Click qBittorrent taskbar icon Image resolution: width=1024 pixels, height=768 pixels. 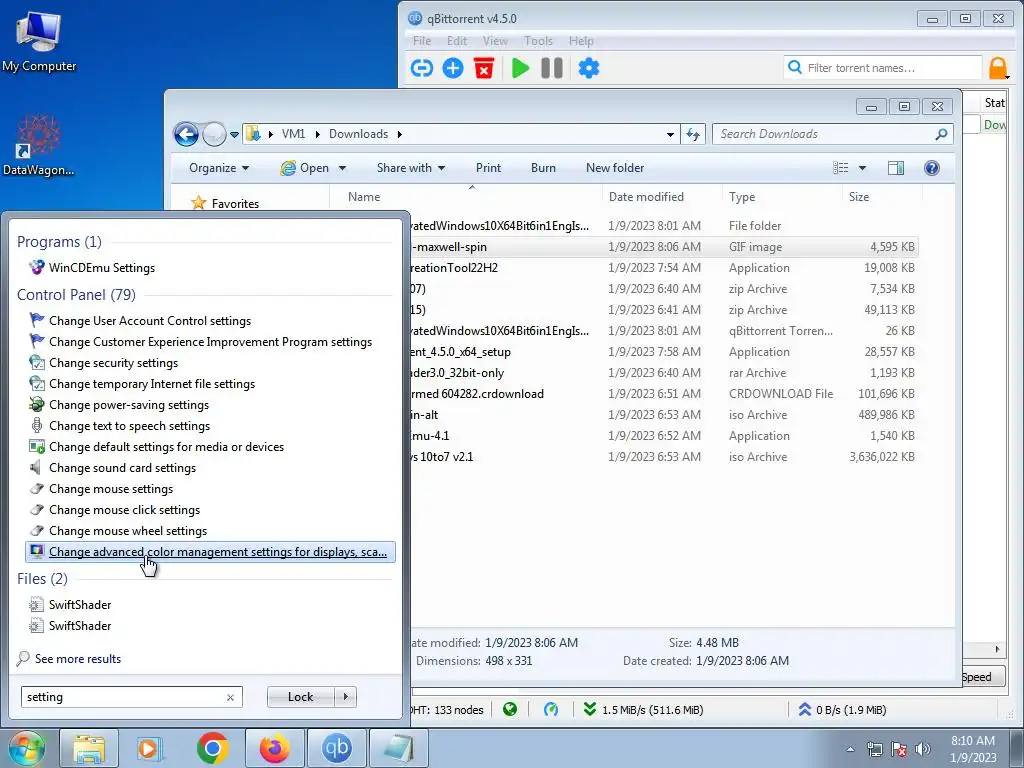[x=337, y=748]
